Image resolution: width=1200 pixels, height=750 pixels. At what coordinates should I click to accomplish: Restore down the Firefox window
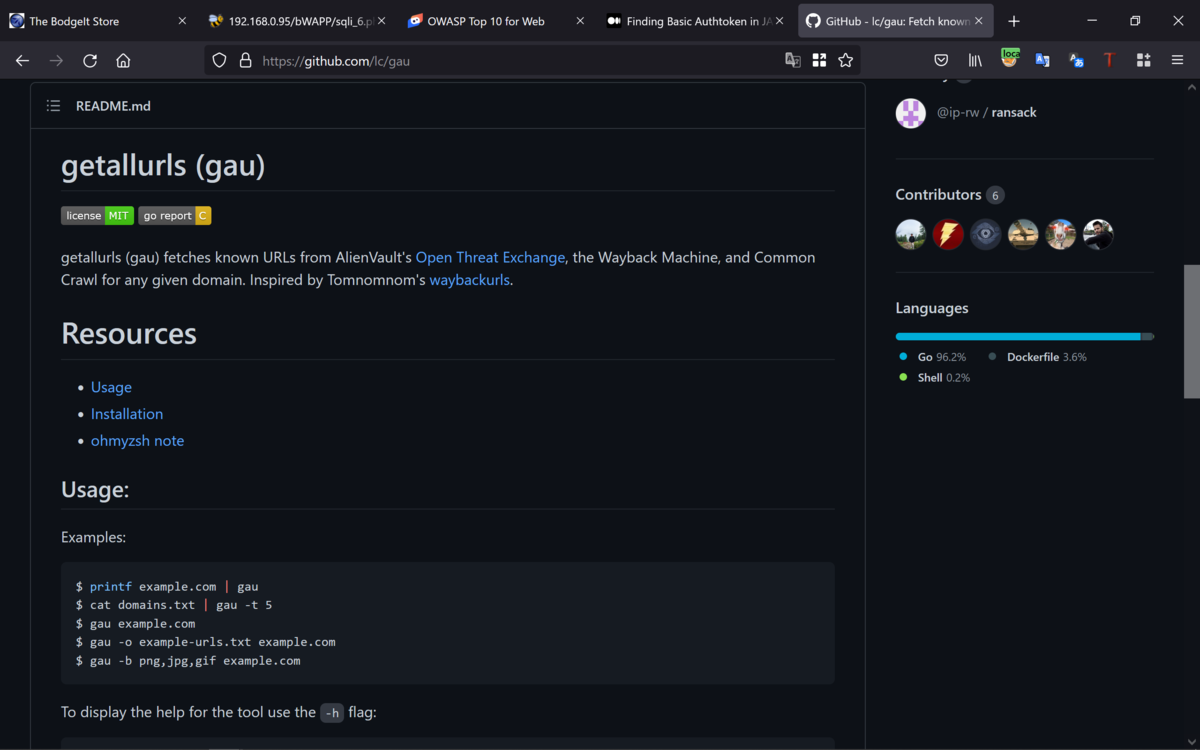[x=1135, y=21]
